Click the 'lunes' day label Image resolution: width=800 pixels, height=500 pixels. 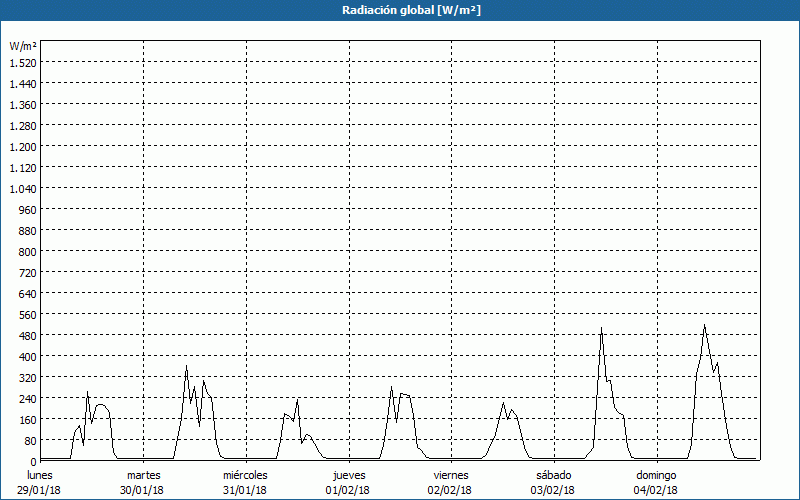point(40,475)
